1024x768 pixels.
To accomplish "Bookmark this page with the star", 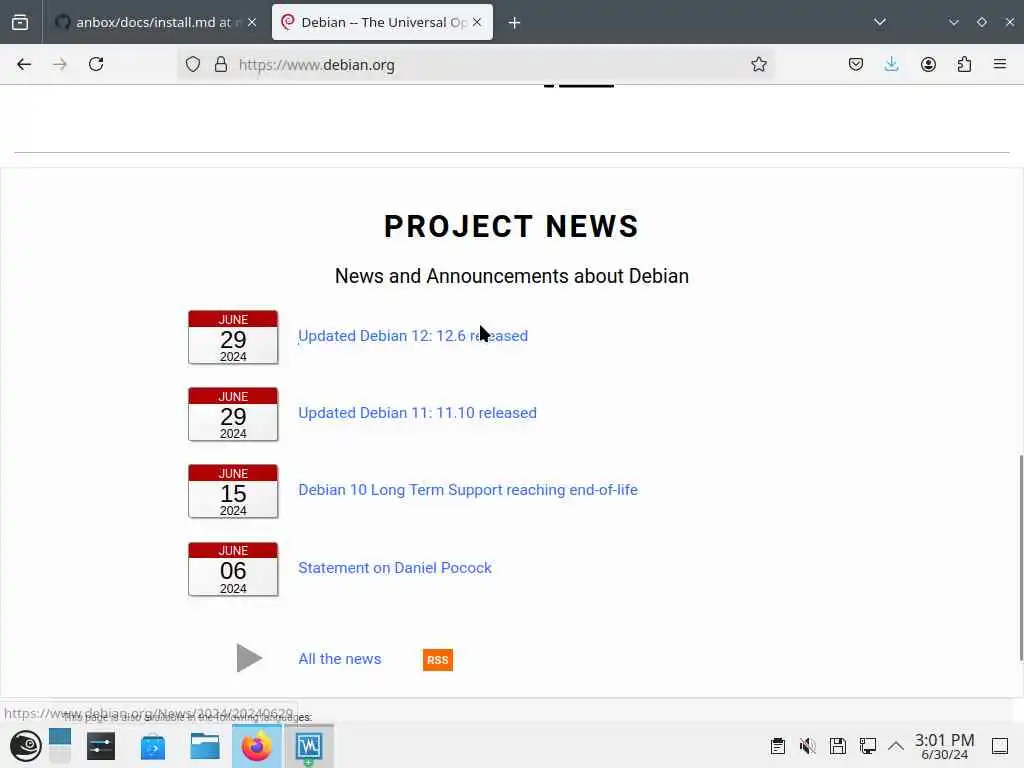I will 758,64.
